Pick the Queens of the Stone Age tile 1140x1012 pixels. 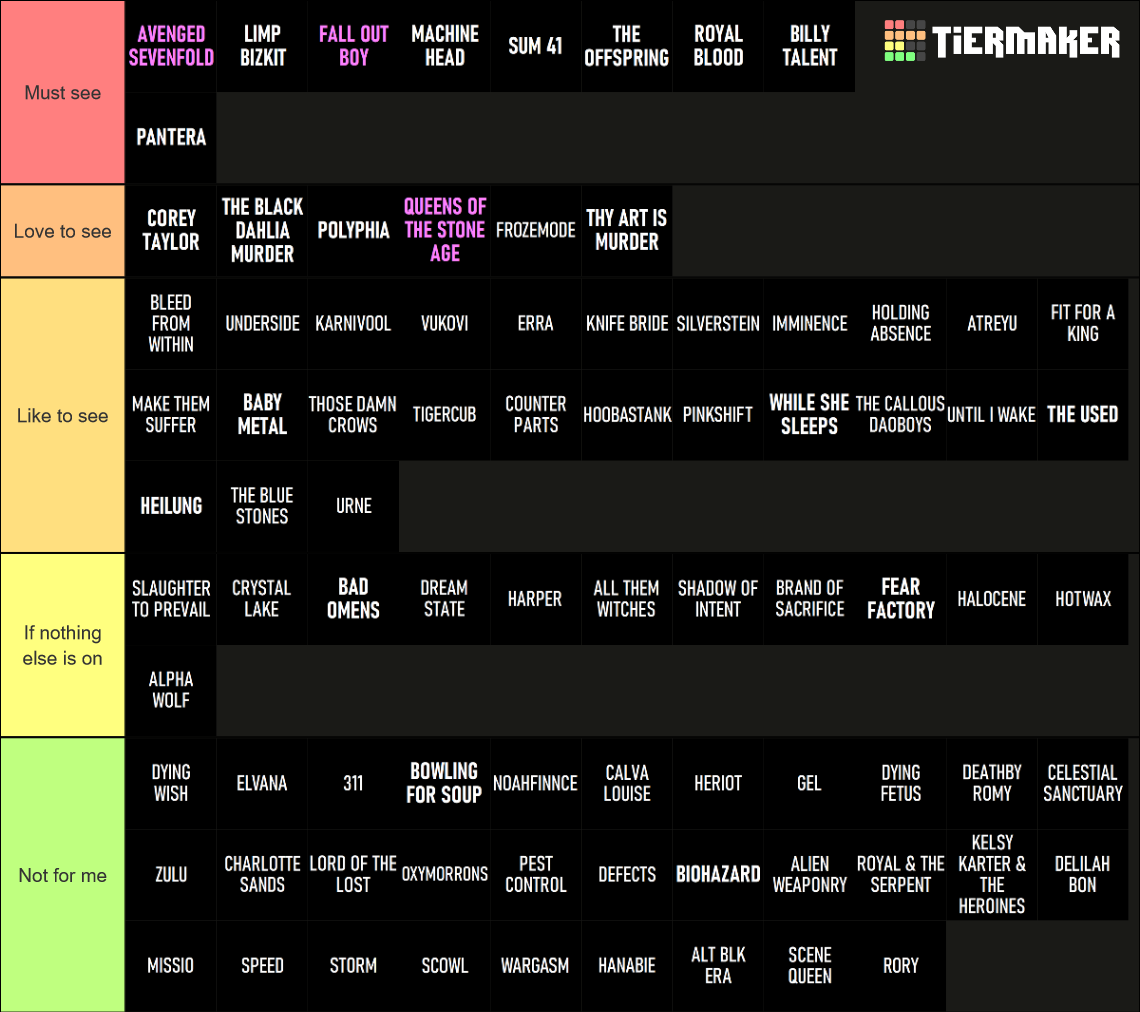click(x=445, y=230)
